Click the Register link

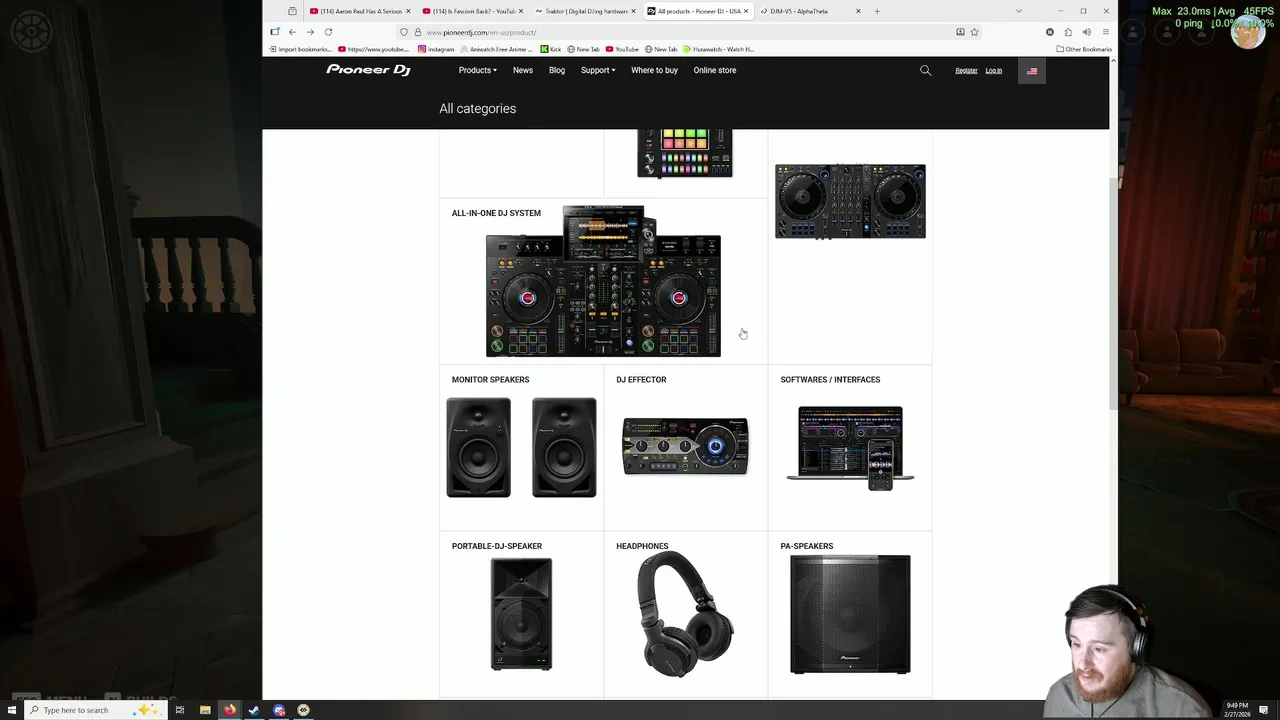point(966,71)
